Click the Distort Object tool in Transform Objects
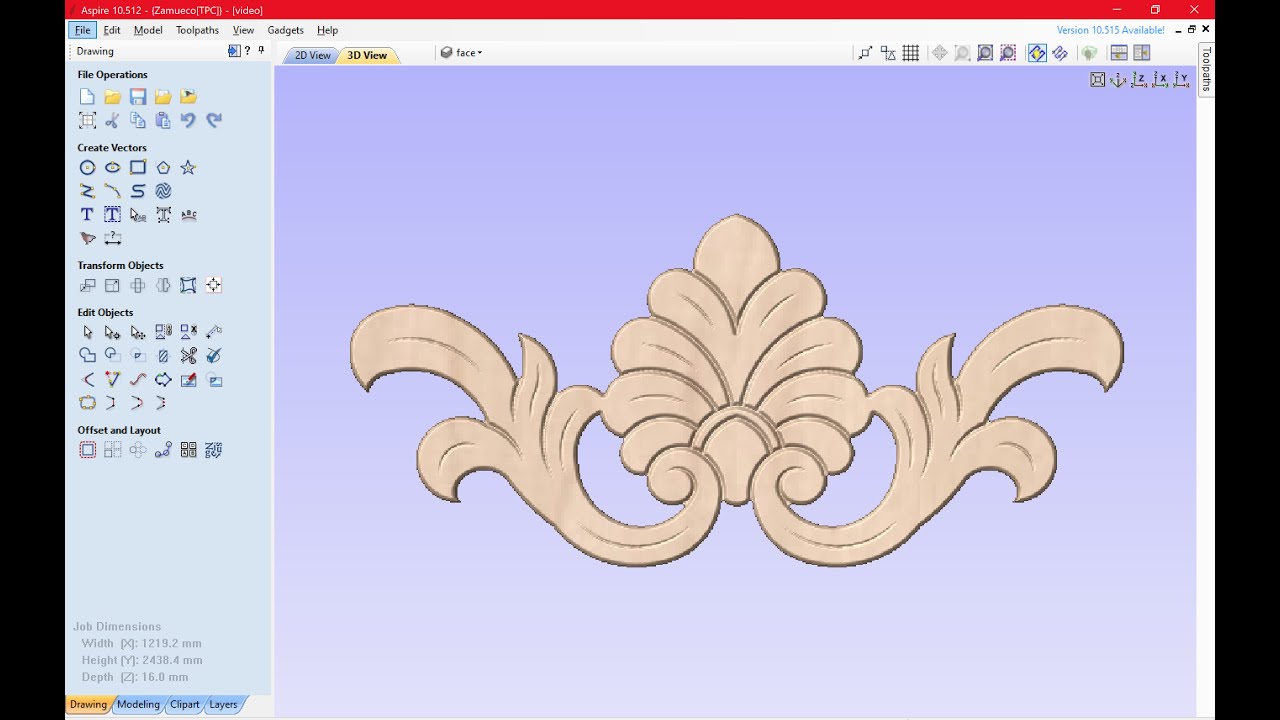This screenshot has width=1280, height=720. point(188,286)
